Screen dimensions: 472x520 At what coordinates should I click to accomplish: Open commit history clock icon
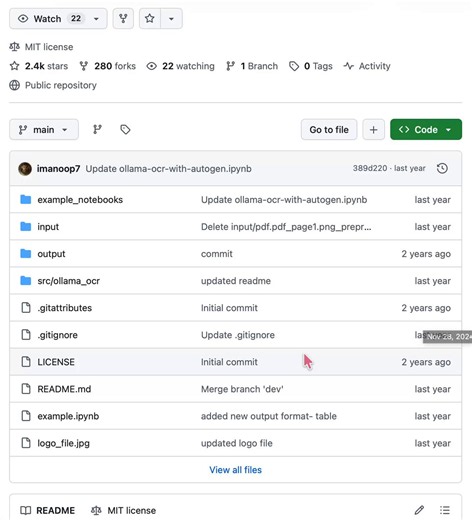coord(442,168)
